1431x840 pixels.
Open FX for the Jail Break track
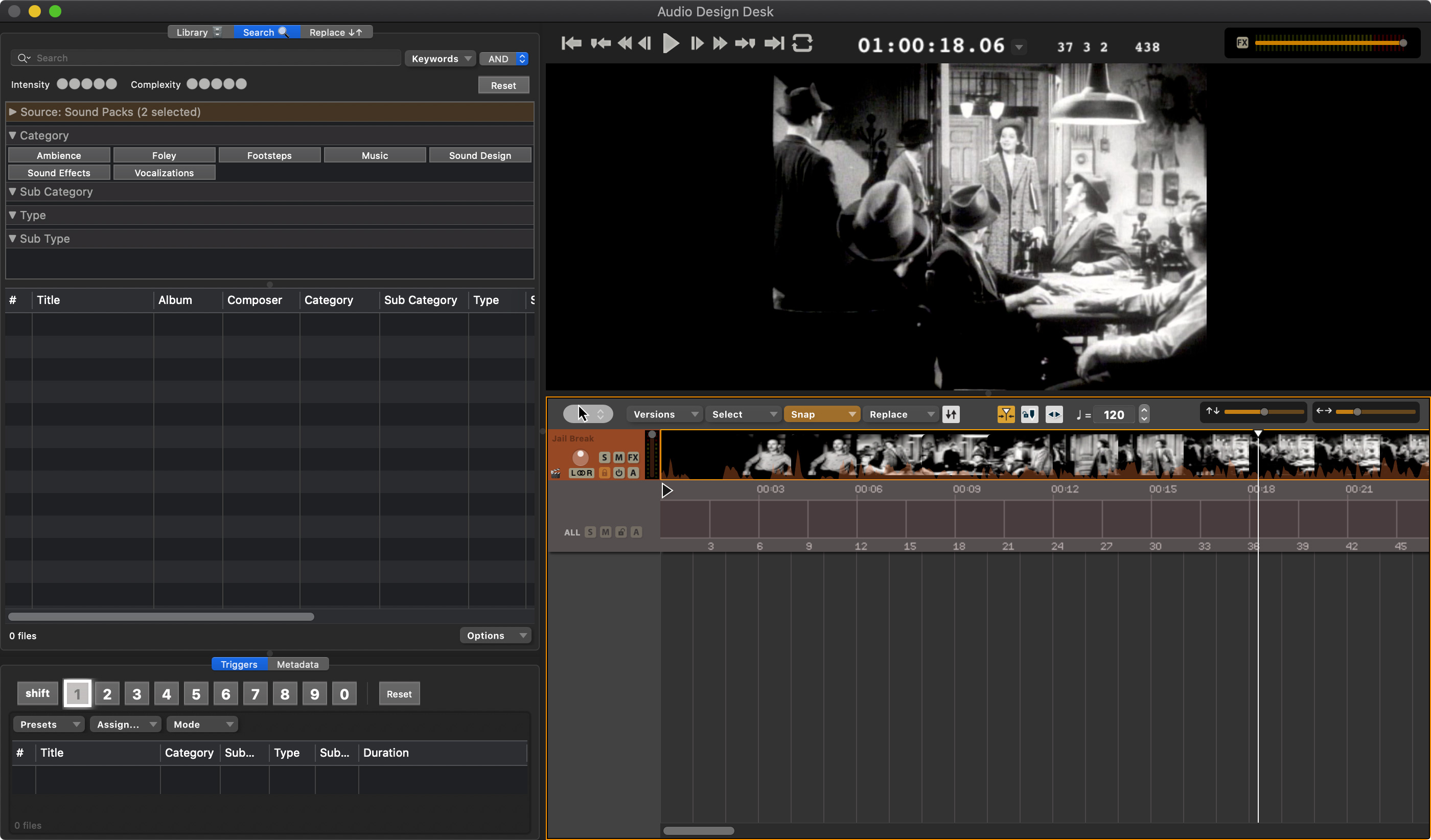click(633, 457)
